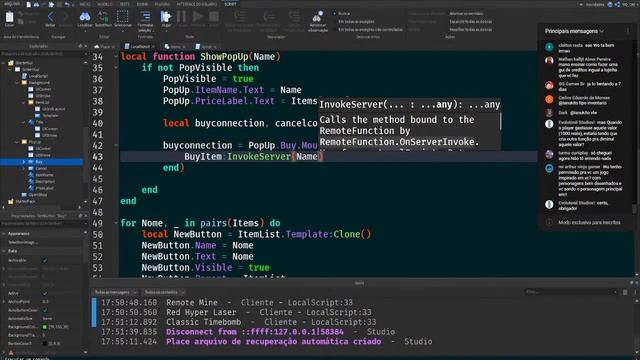
Task: Click code line 43 BuyItem:InvokeServer
Action: point(253,157)
